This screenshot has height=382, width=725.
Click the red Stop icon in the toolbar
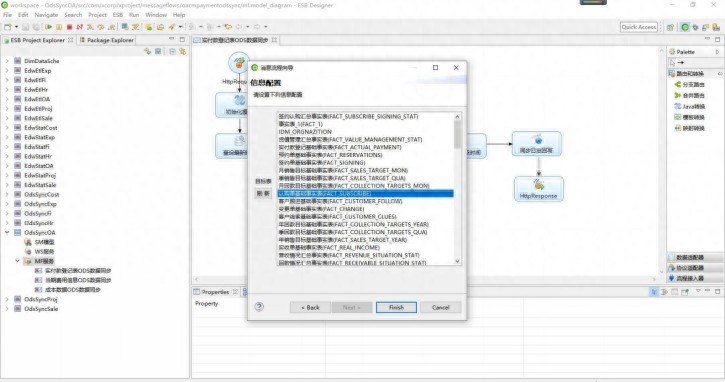(x=69, y=27)
